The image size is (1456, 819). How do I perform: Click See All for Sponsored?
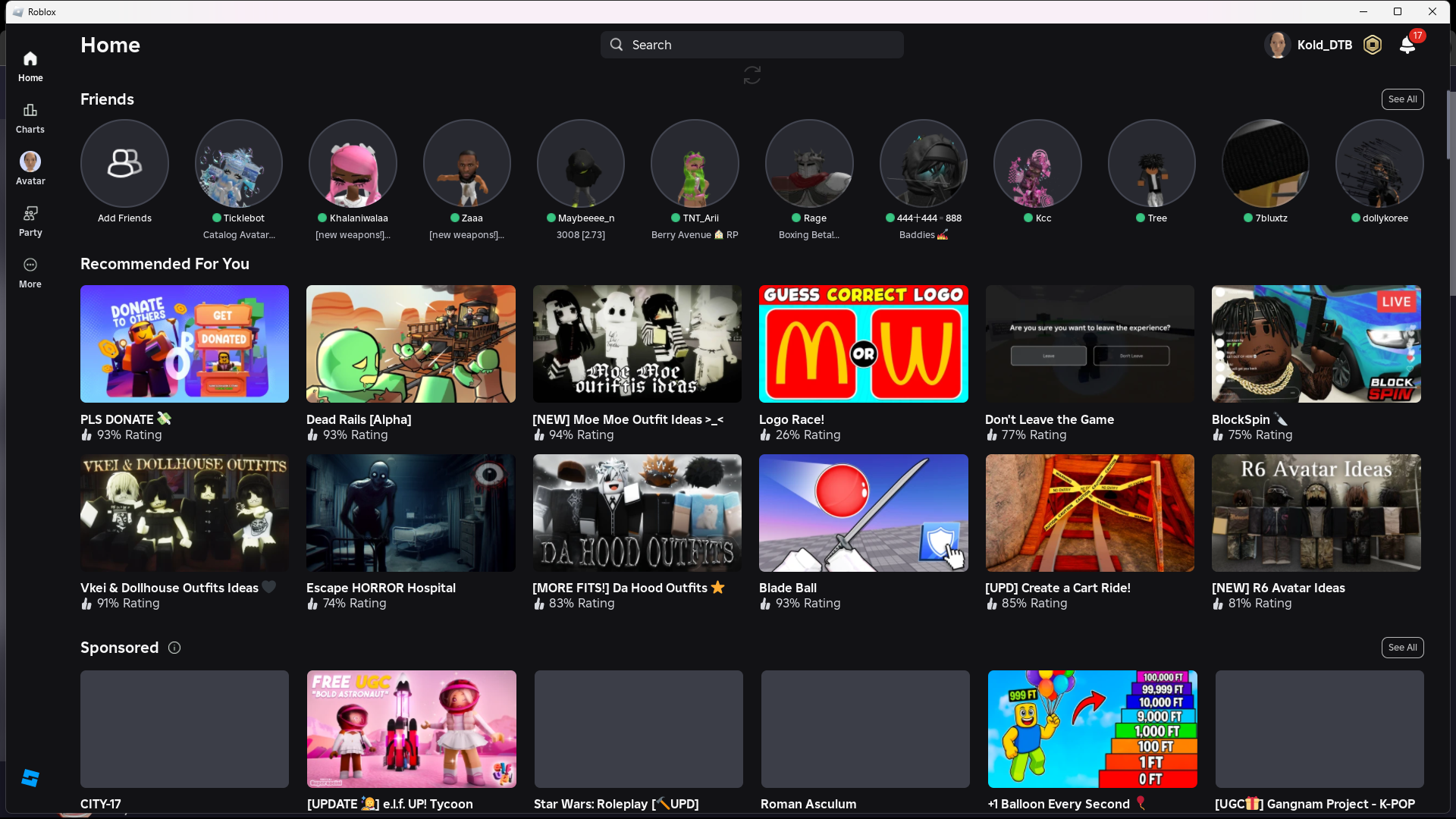coord(1402,648)
